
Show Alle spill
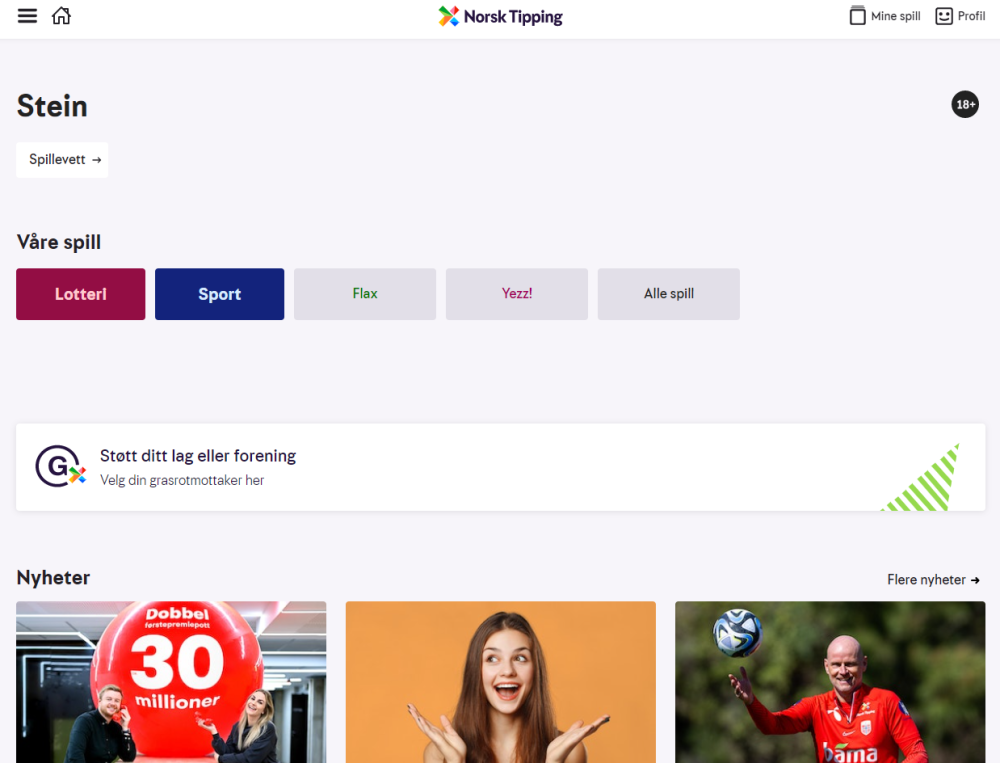tap(668, 294)
